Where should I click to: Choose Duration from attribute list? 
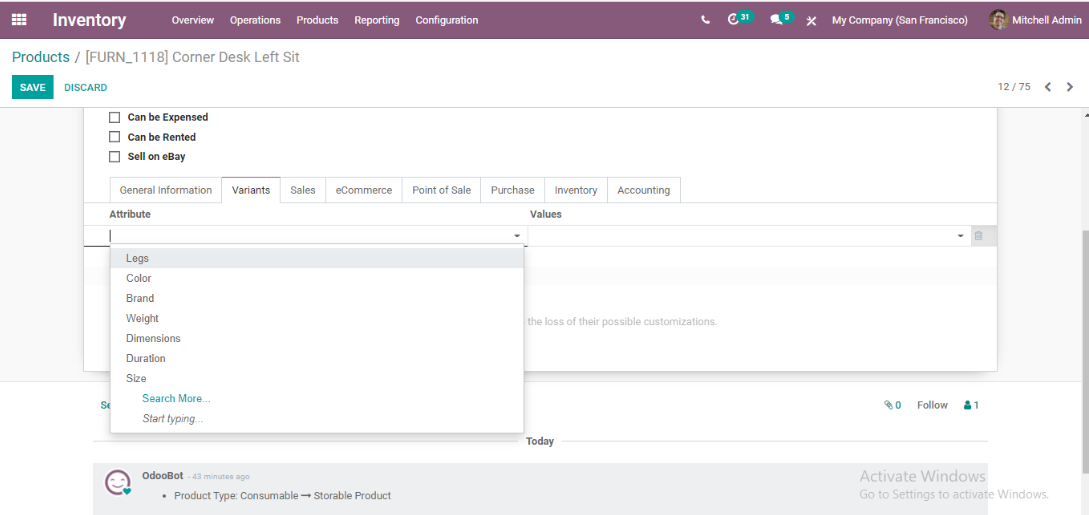click(x=317, y=359)
